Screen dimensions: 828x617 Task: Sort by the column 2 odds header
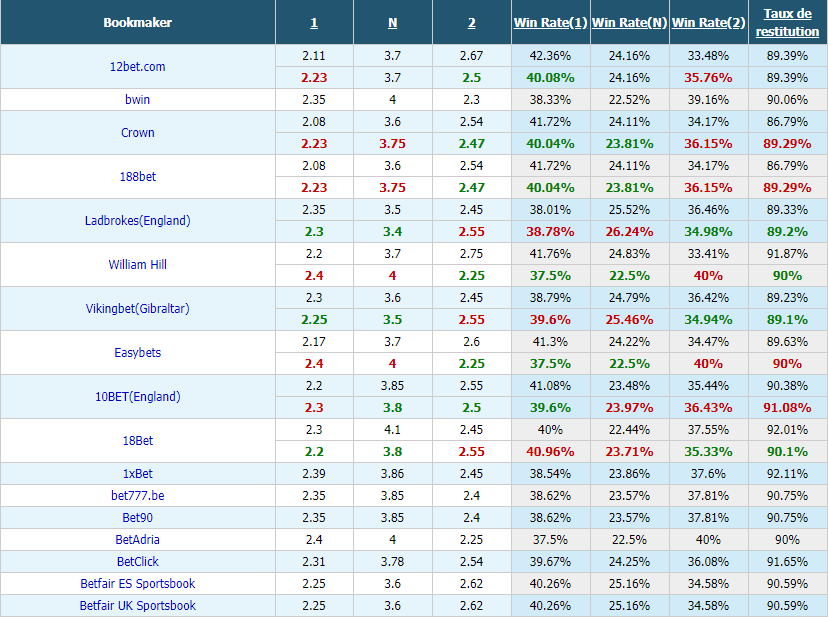click(472, 23)
